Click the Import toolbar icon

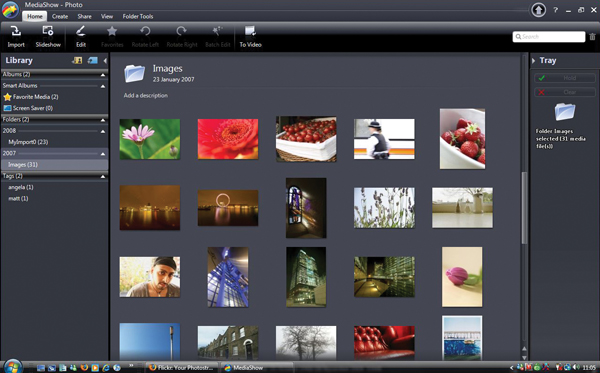[16, 31]
